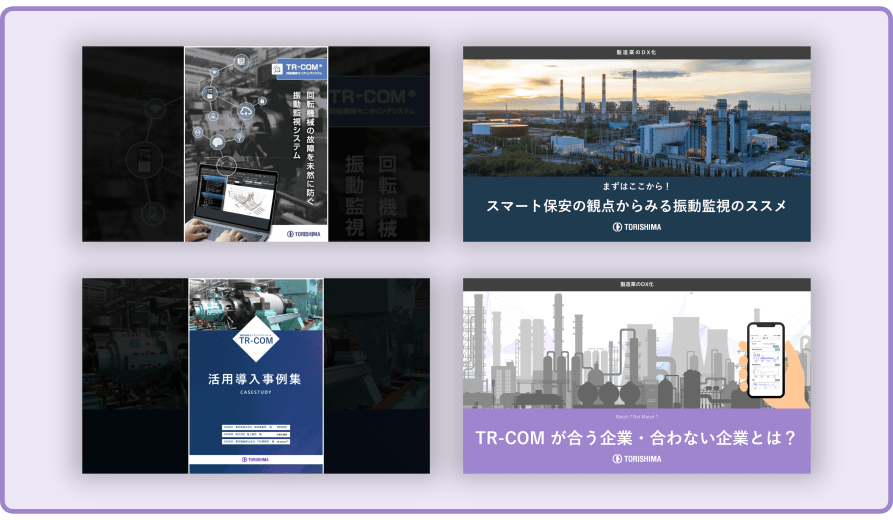Click the TORISHIMA logo on case study cover
This screenshot has width=893, height=520.
click(255, 459)
